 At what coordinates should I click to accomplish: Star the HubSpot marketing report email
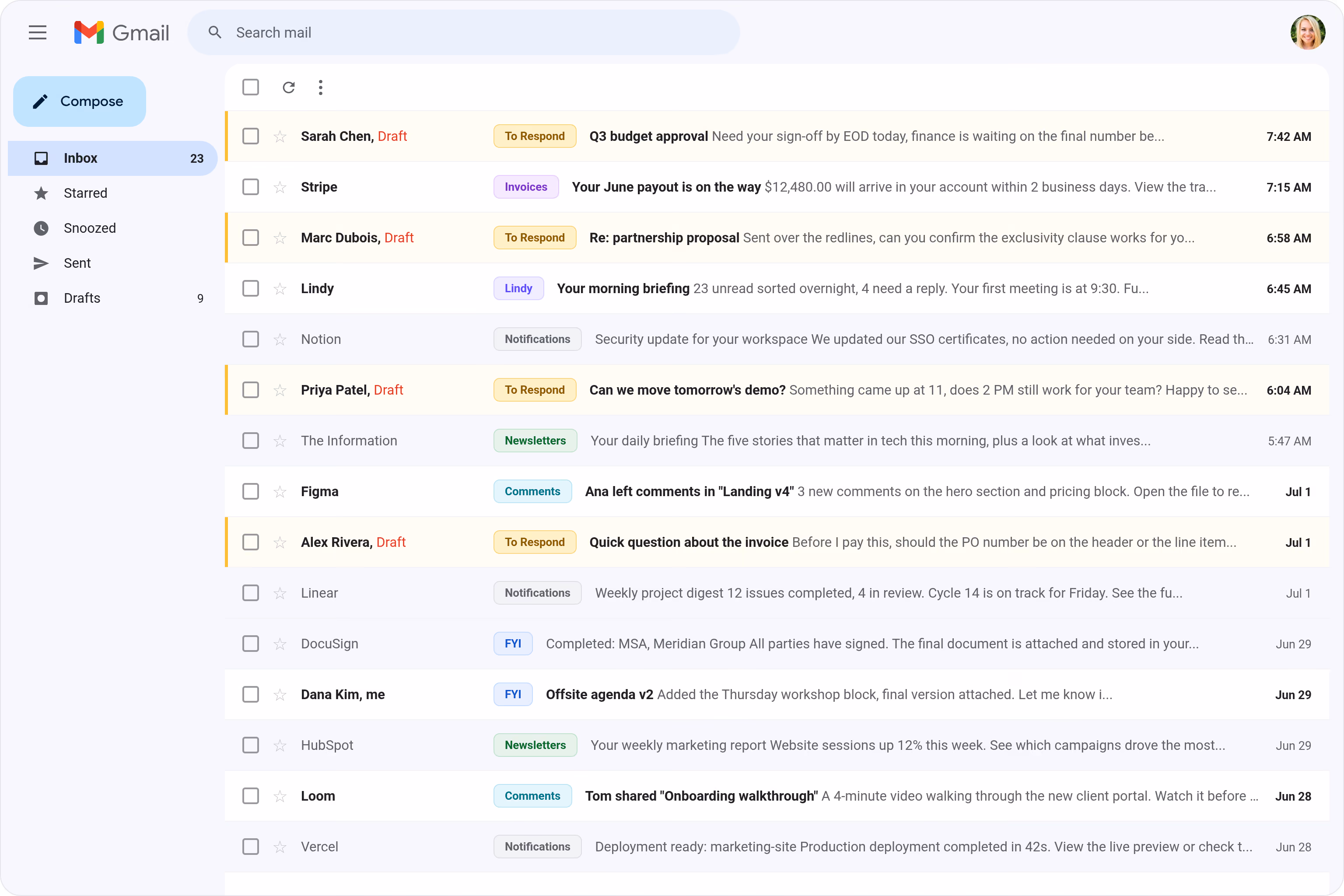[x=280, y=745]
